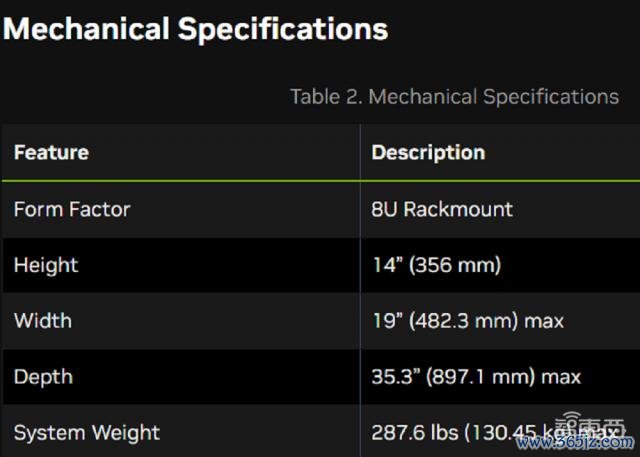Click the Mechanical Specifications heading
The image size is (640, 457).
pyautogui.click(x=195, y=29)
